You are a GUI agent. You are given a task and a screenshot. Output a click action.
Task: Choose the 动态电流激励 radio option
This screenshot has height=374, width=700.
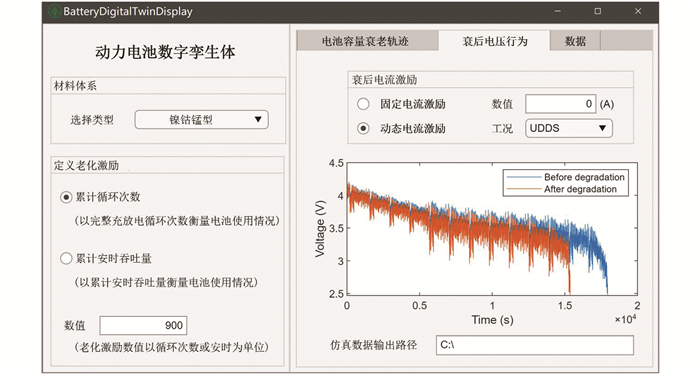363,129
